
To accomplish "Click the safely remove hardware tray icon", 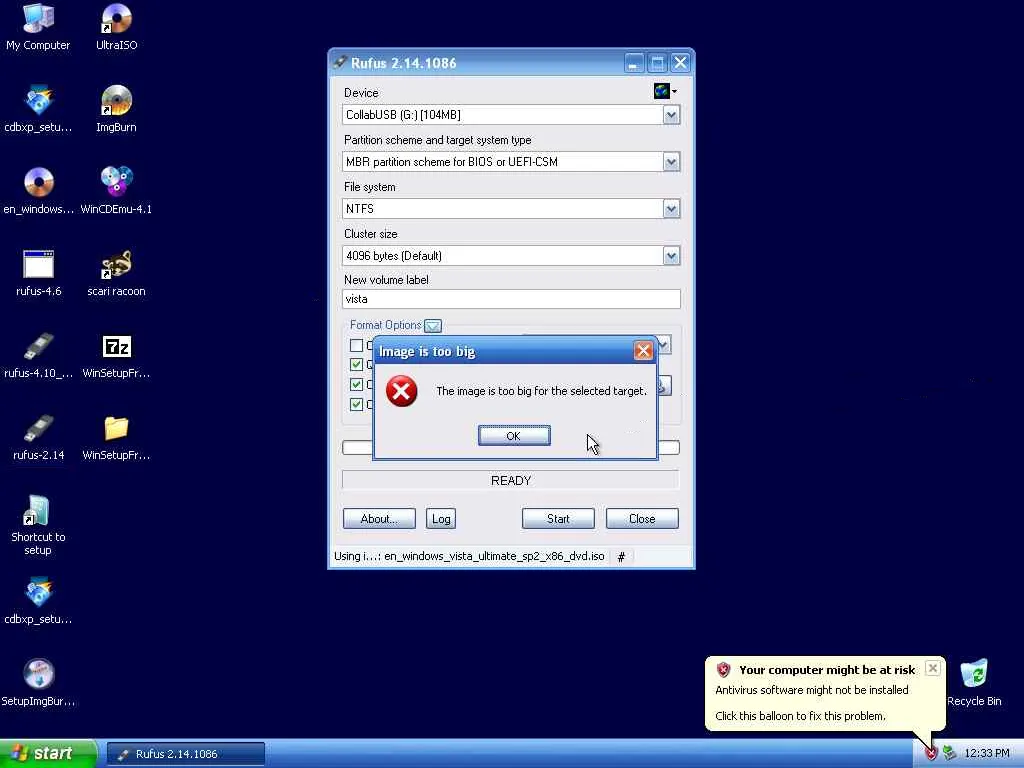I will coord(949,754).
